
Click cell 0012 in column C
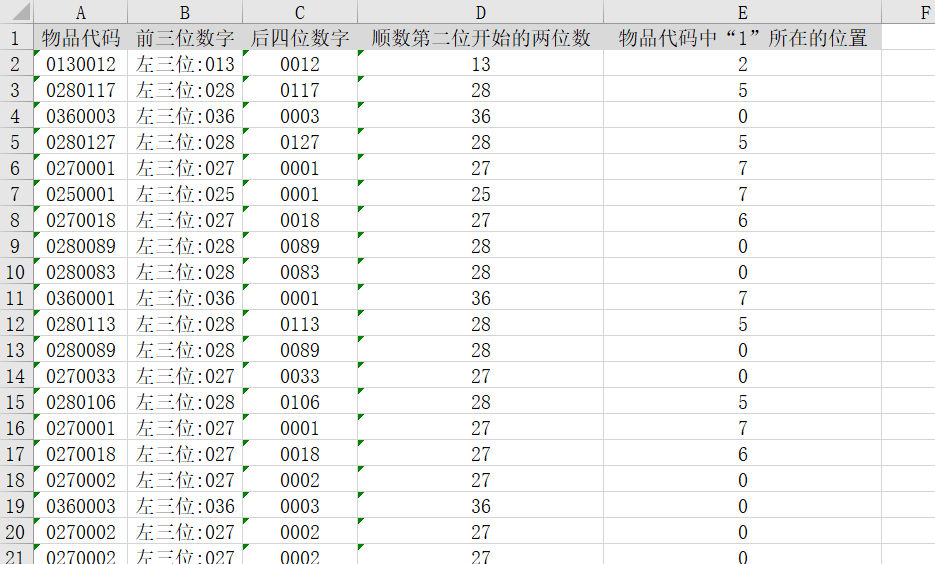pos(300,63)
